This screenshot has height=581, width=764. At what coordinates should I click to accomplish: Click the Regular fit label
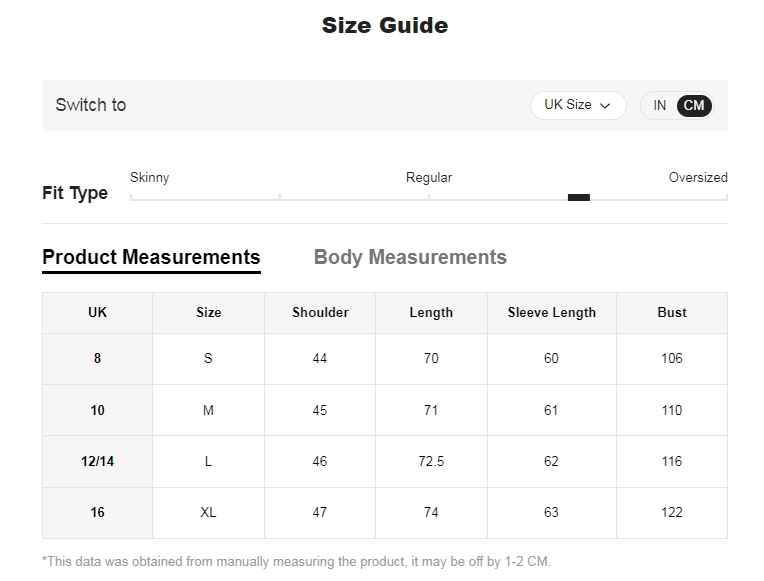pyautogui.click(x=429, y=177)
